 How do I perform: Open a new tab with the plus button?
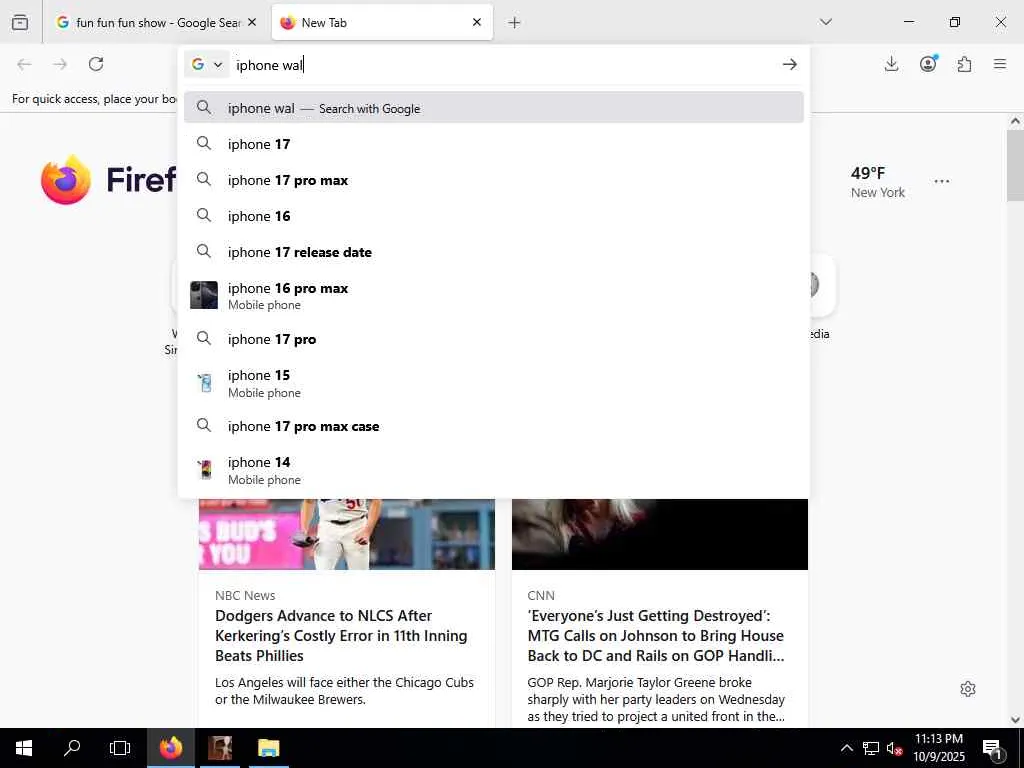tap(515, 23)
